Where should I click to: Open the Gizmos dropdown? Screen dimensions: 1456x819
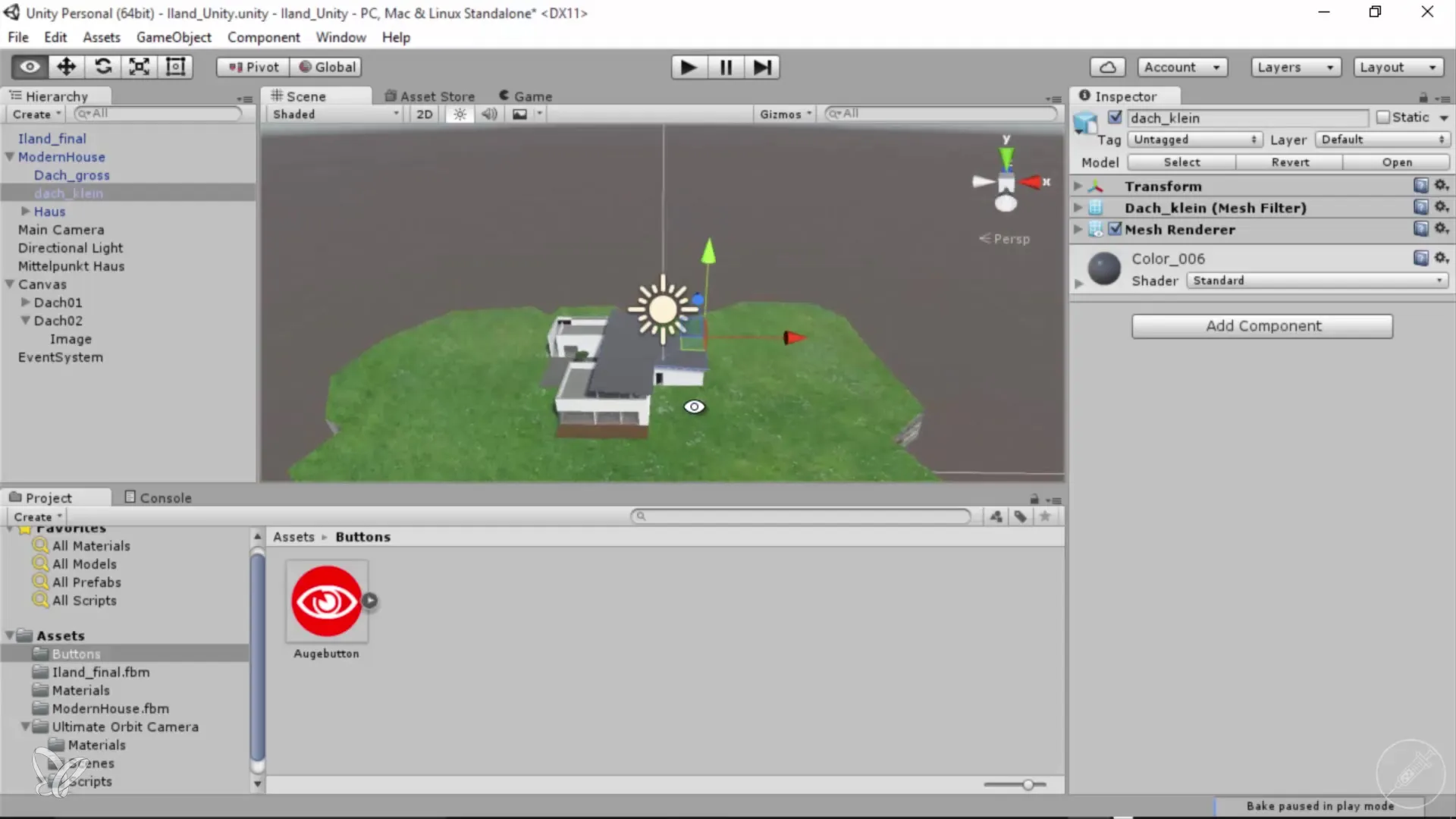786,115
